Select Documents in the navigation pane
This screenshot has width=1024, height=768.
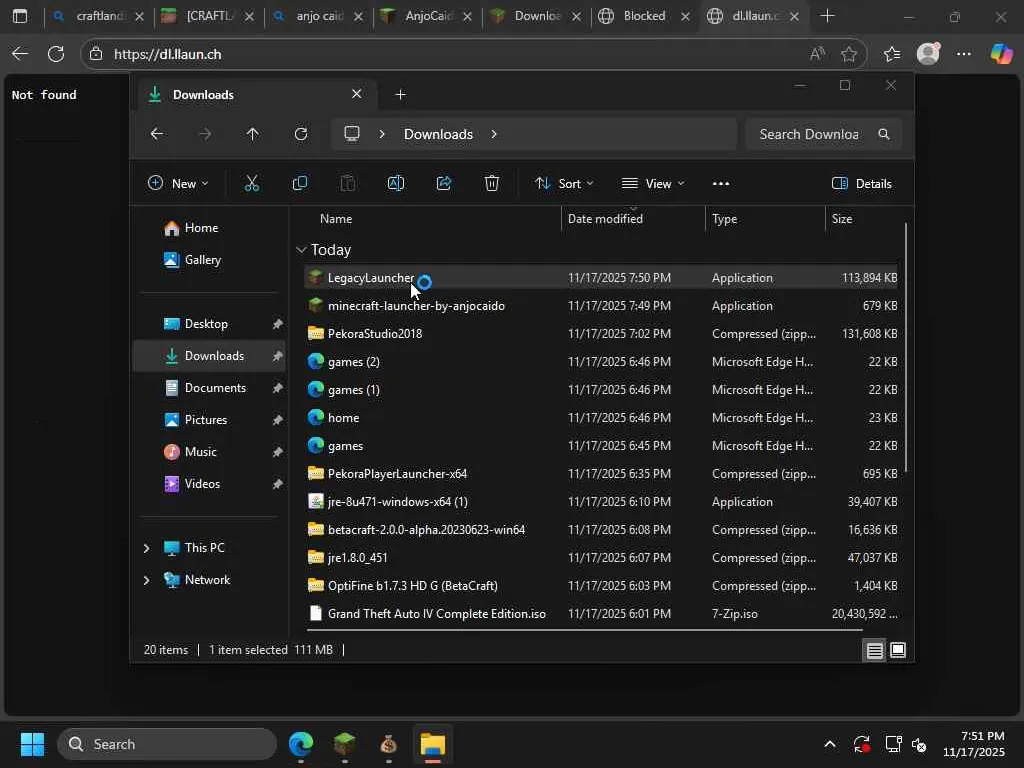214,388
